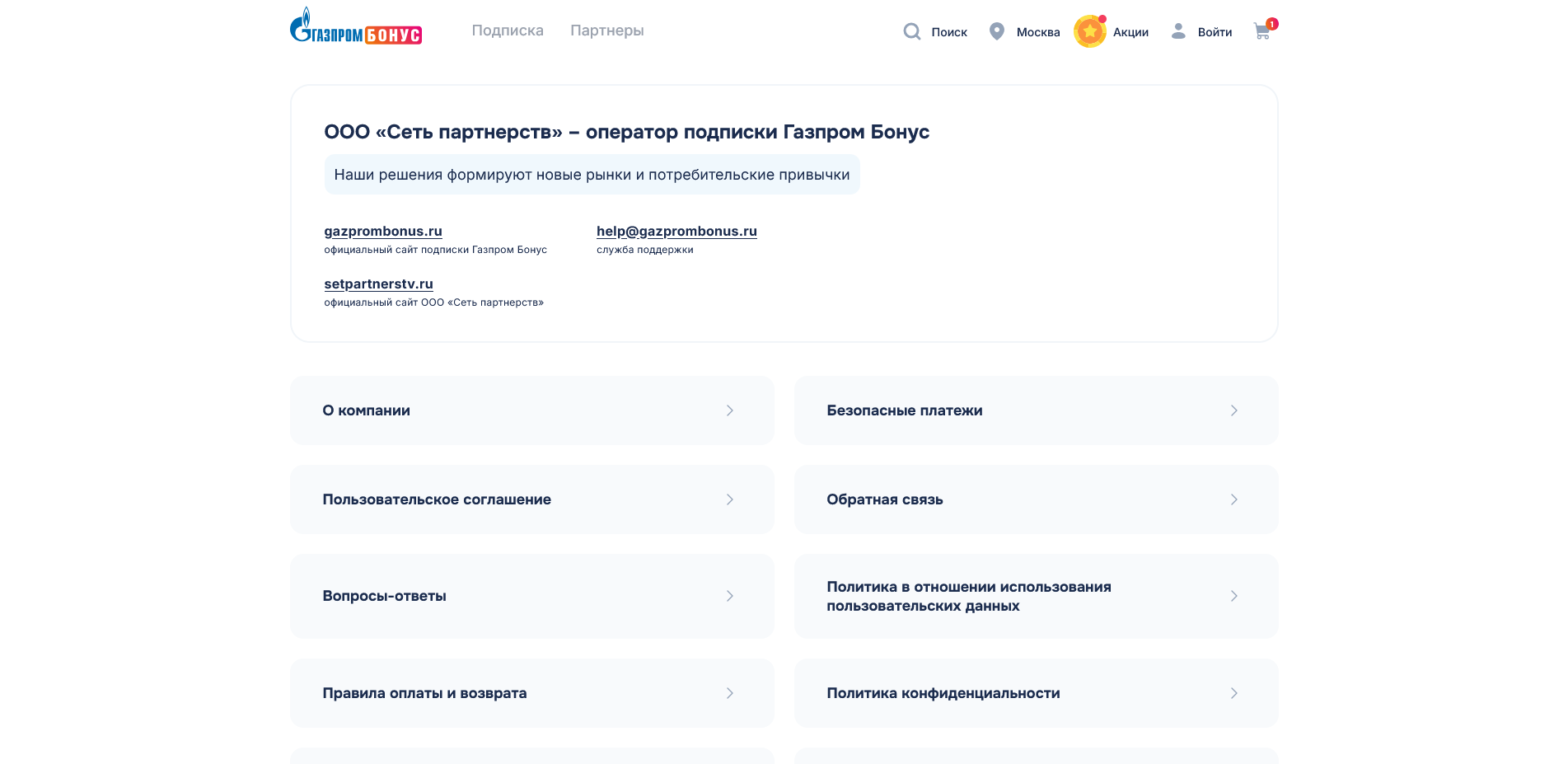
Task: Expand the Политика конфиденциальности chevron
Action: click(1233, 693)
